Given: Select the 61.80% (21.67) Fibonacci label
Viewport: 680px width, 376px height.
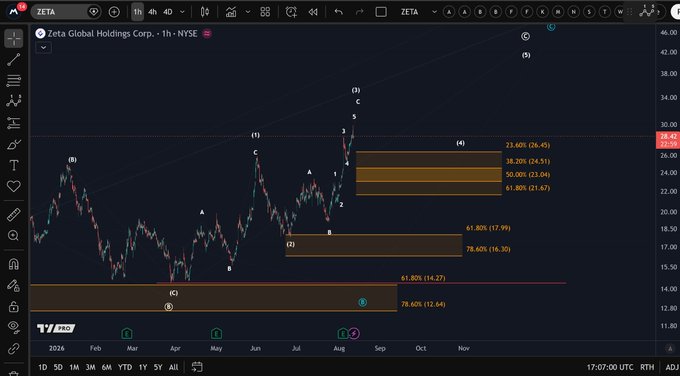Looking at the screenshot, I should (x=528, y=188).
